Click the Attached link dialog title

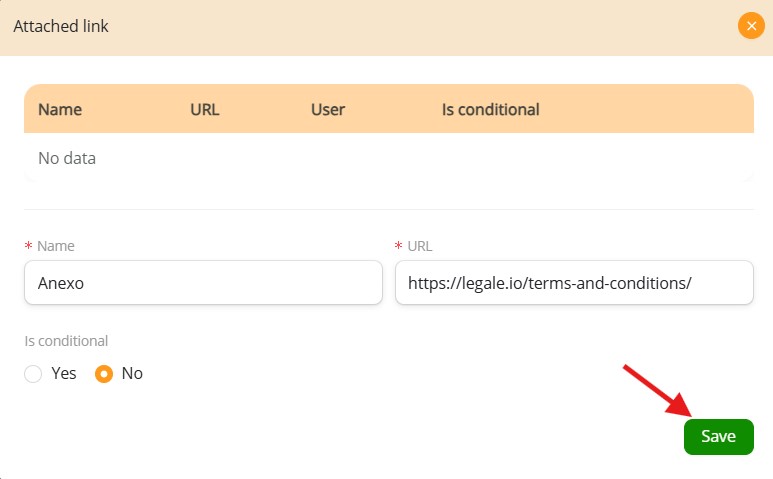61,26
